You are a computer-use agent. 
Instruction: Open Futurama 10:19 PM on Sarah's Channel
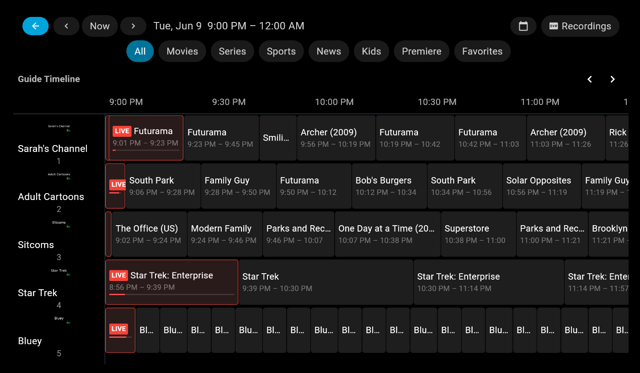point(415,138)
